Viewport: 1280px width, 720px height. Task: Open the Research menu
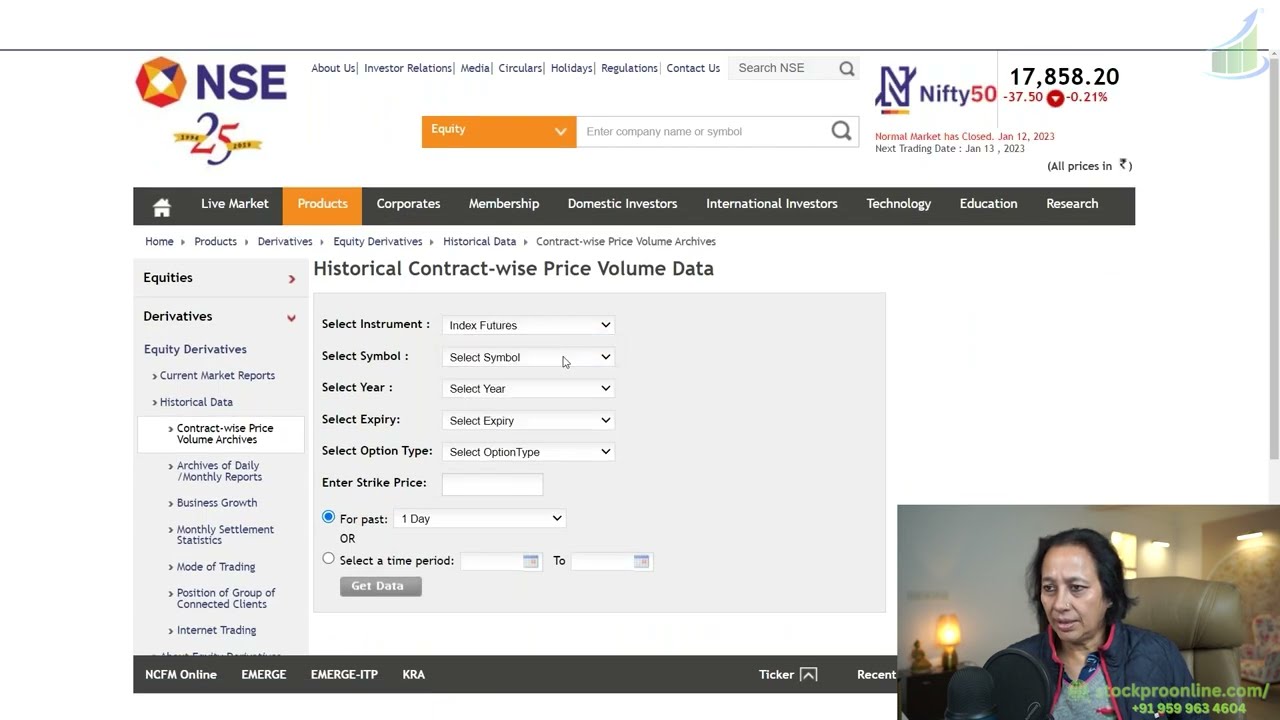click(x=1072, y=204)
